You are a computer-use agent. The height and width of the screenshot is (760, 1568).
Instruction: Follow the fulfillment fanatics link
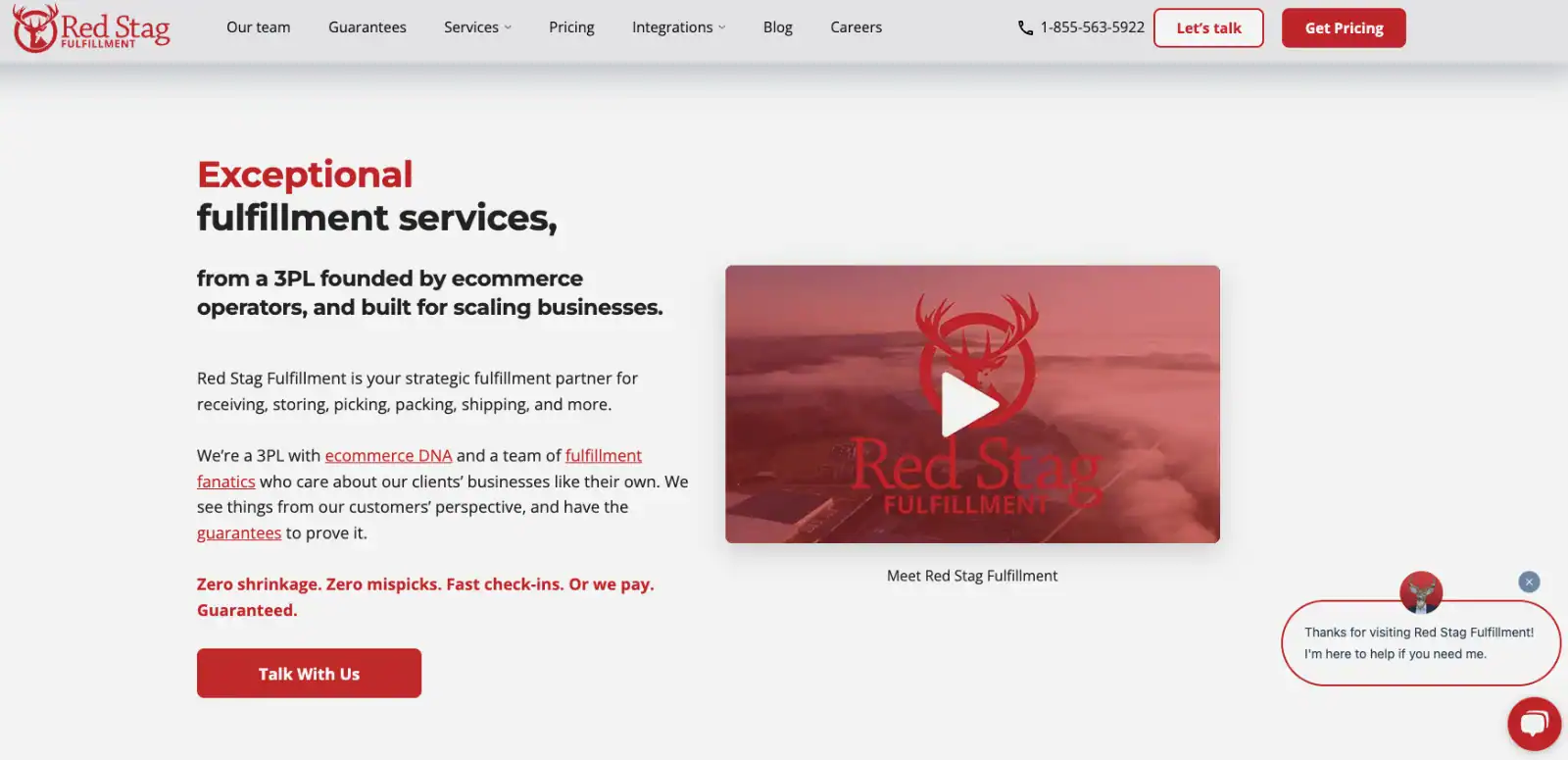pyautogui.click(x=604, y=455)
